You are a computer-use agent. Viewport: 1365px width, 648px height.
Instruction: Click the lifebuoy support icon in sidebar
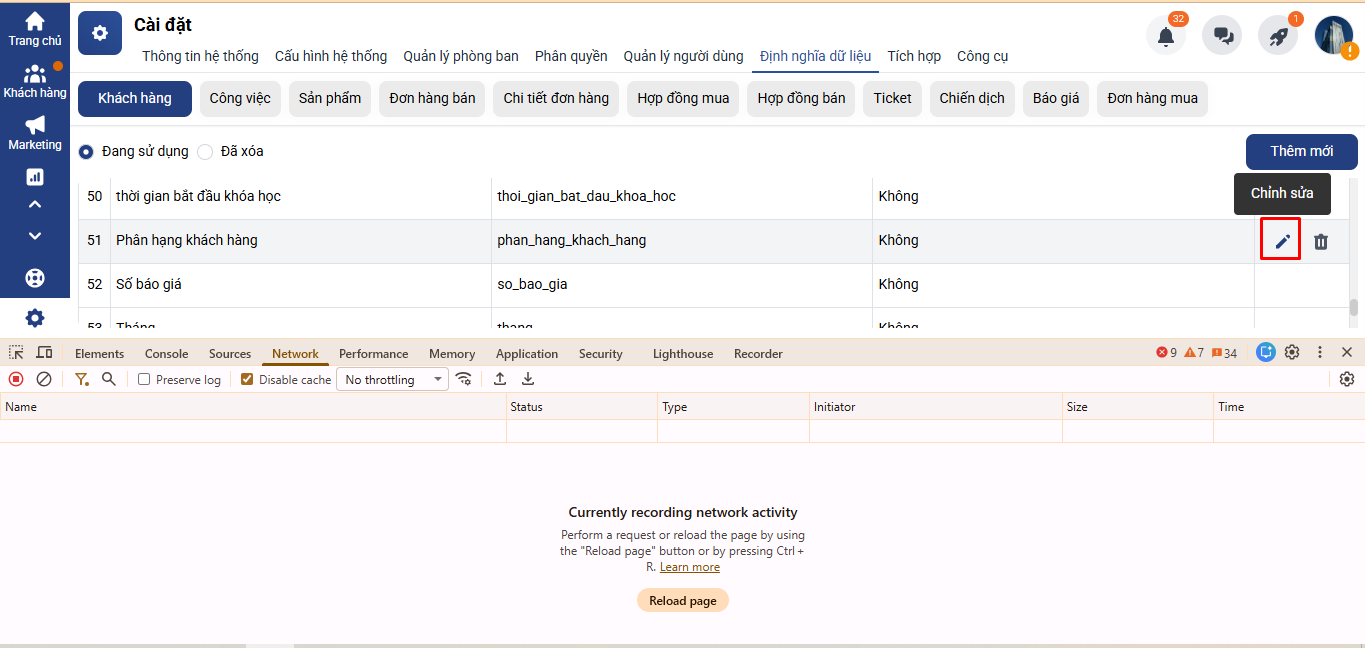coord(35,277)
